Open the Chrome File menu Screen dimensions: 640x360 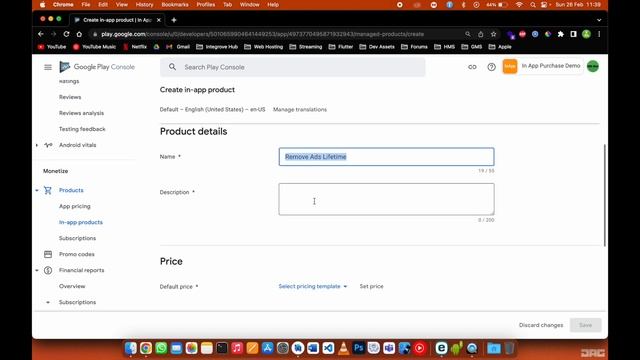coord(86,5)
